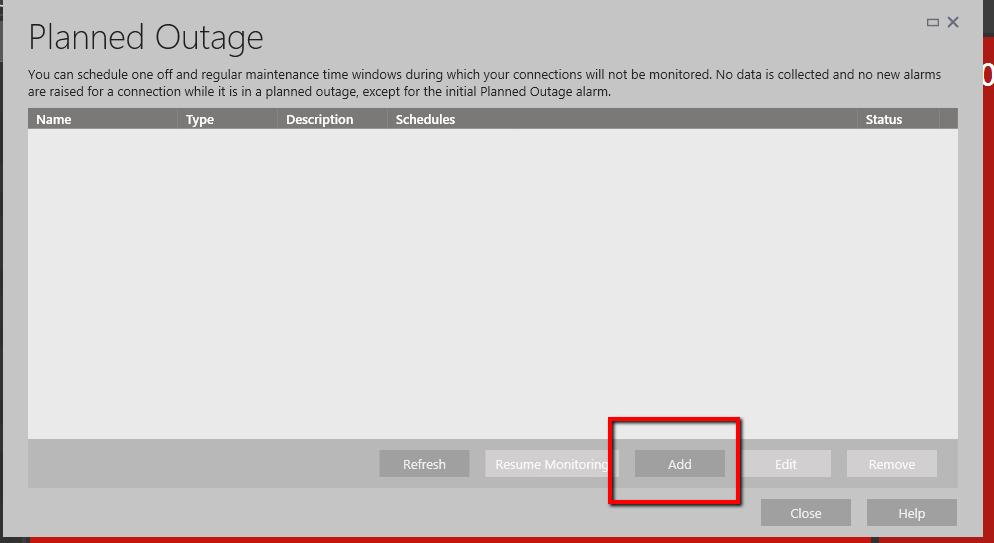Click the Planned Outage title heading
Screen dimensions: 994x543
[146, 38]
